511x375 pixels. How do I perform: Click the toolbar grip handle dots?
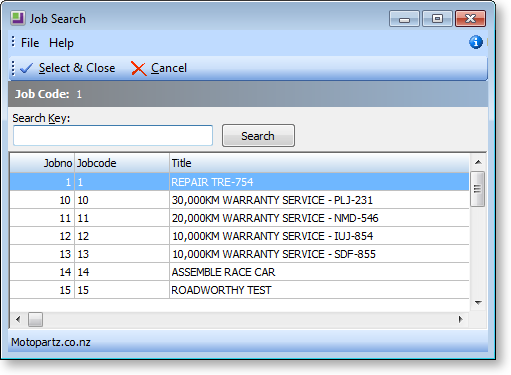13,68
